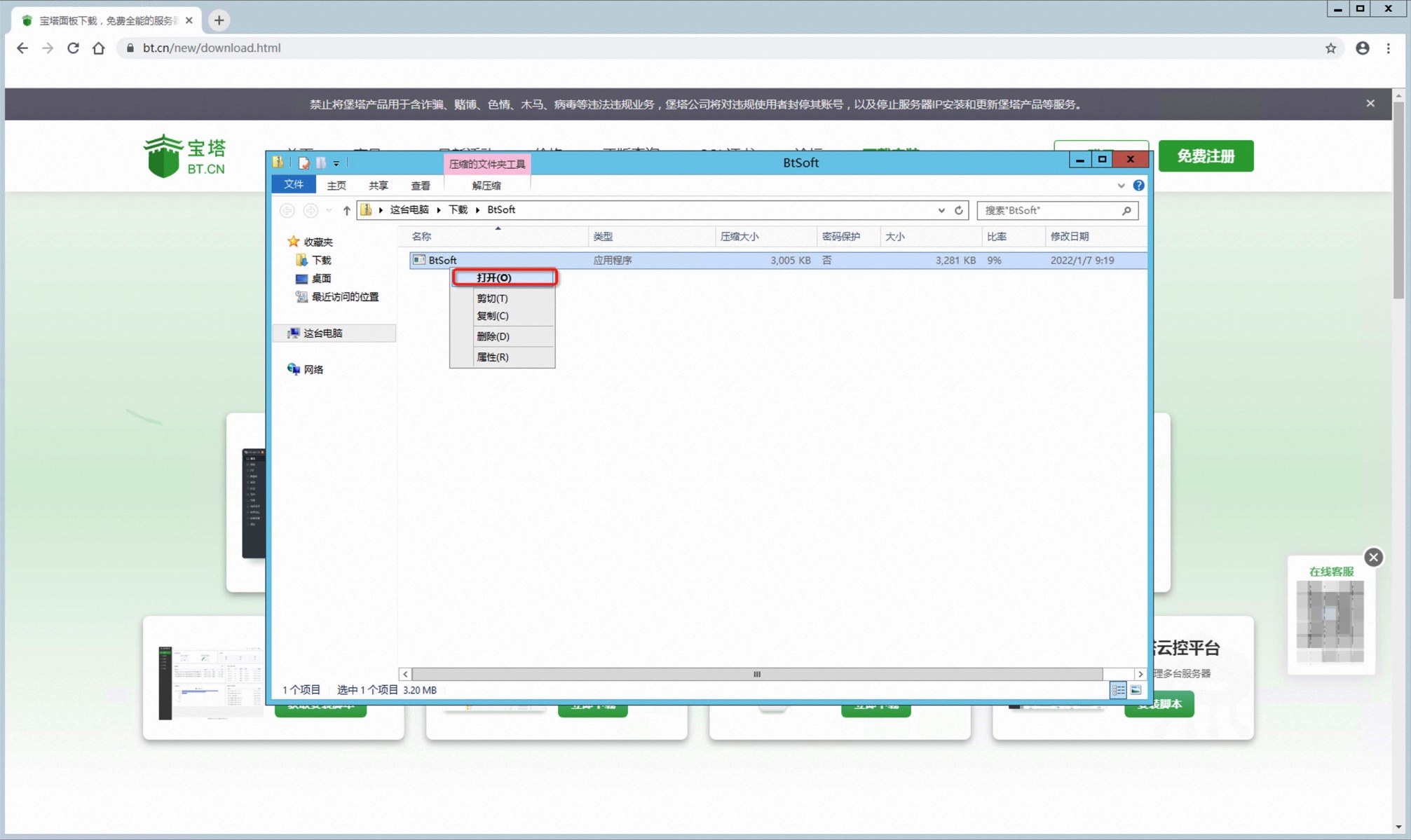Open the Chrome three-dot menu

[1389, 48]
